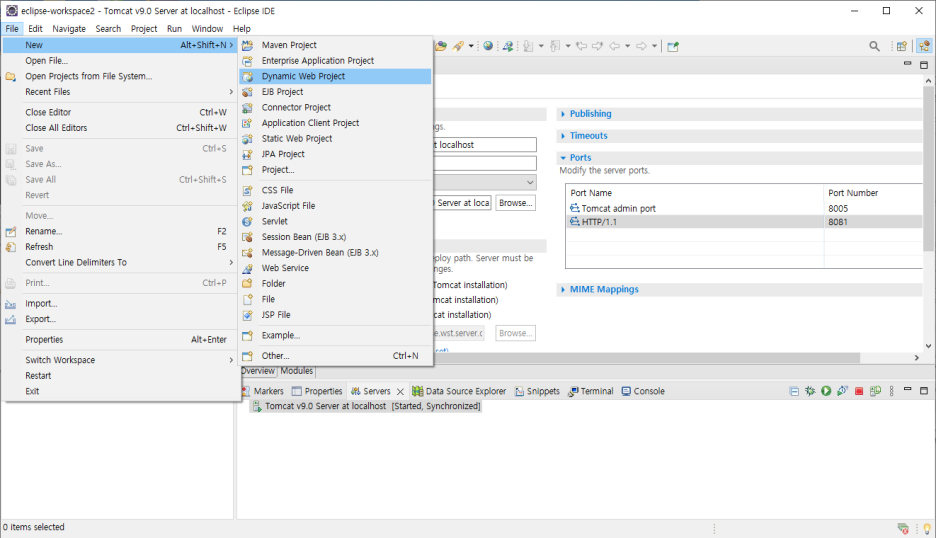This screenshot has width=936, height=538.
Task: Click port number 8005 for Tomcat admin port
Action: (838, 208)
